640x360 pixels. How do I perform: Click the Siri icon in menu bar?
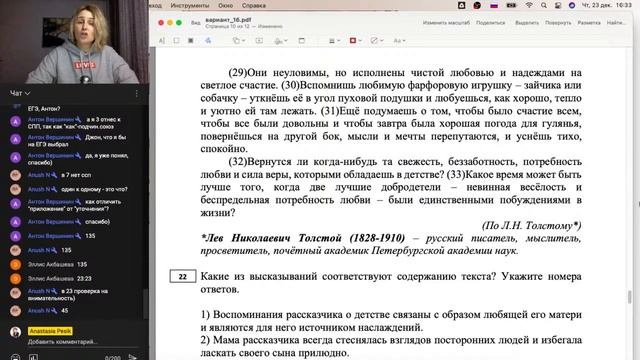572,5
